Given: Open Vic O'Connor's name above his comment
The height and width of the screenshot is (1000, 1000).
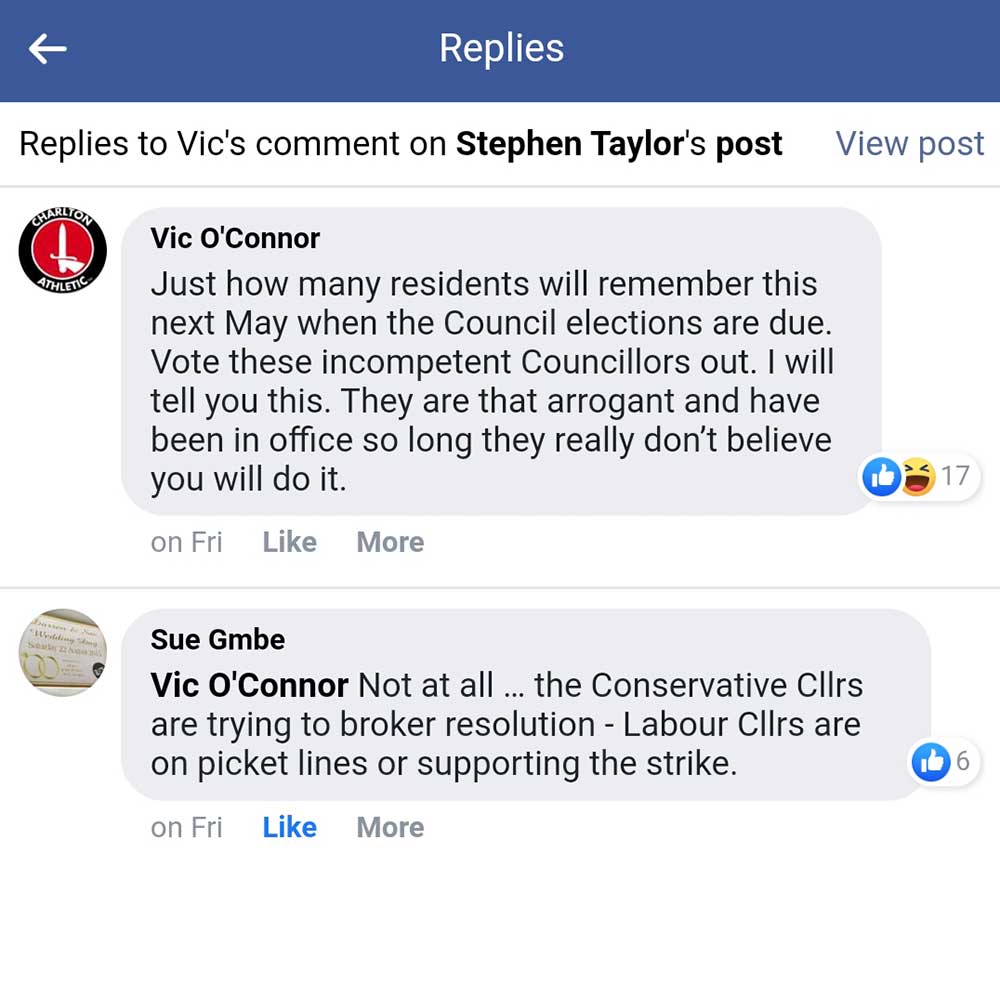Looking at the screenshot, I should 235,238.
